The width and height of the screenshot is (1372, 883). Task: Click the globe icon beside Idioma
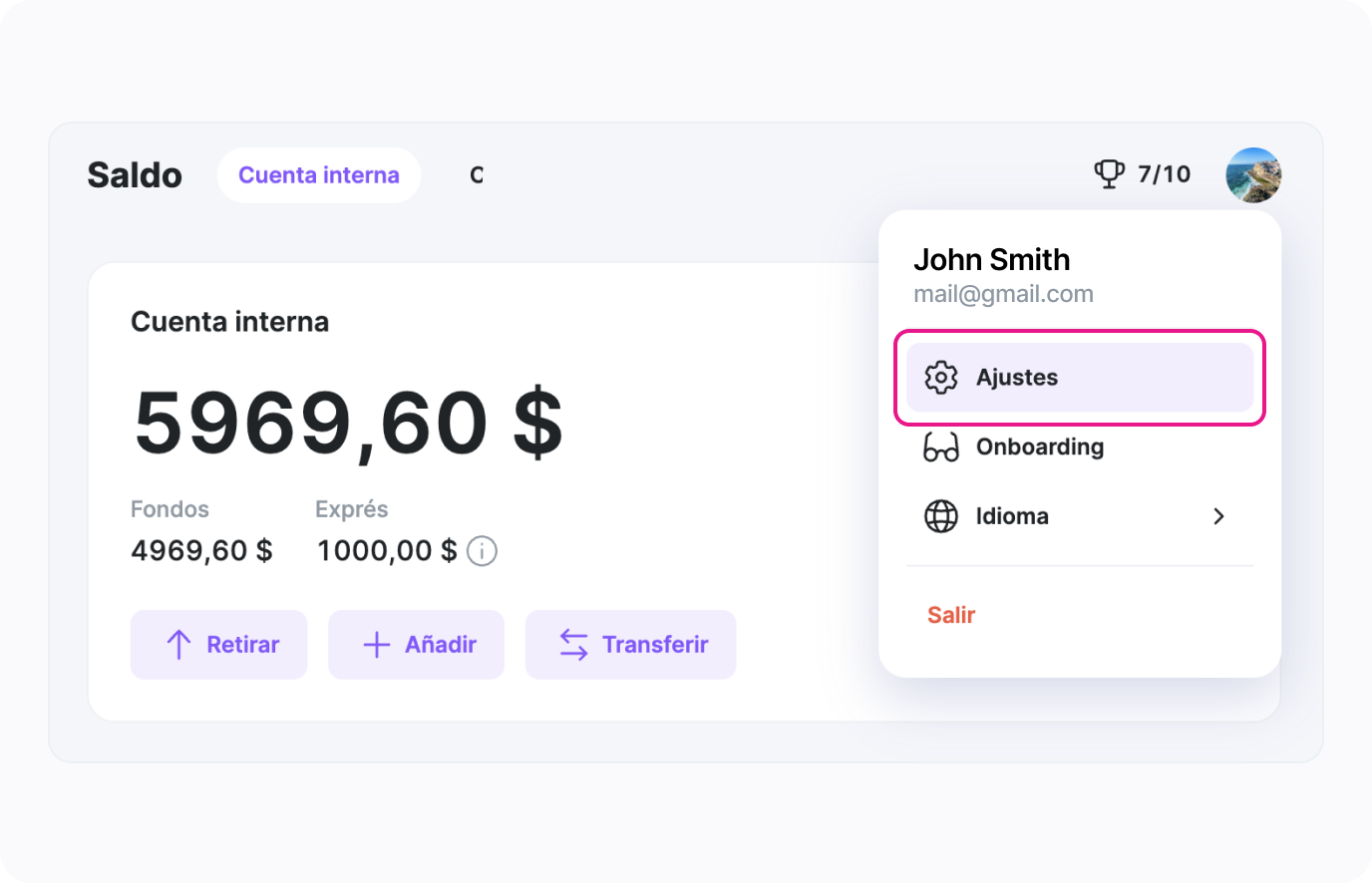click(x=940, y=516)
